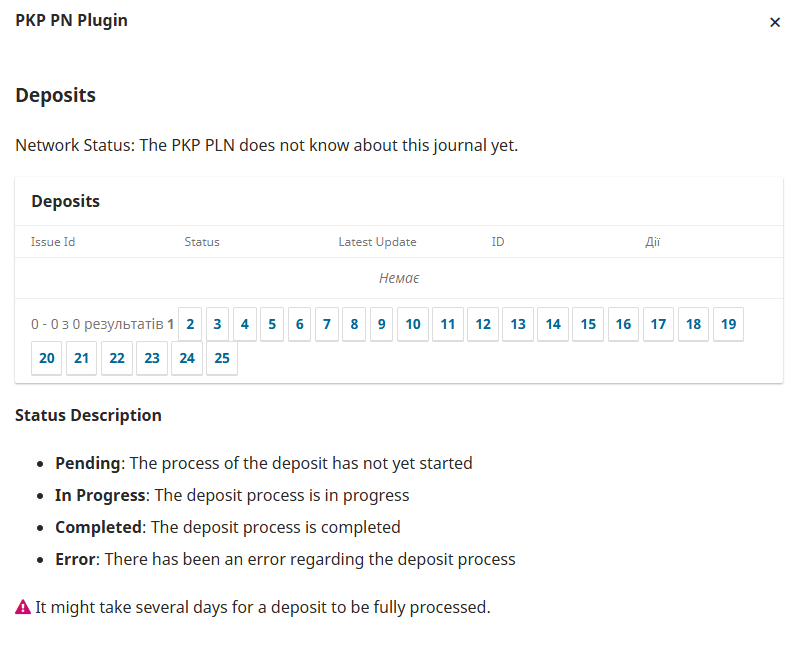Screen dimensions: 797x654
Task: Click the Latest Update column header
Action: (x=377, y=242)
